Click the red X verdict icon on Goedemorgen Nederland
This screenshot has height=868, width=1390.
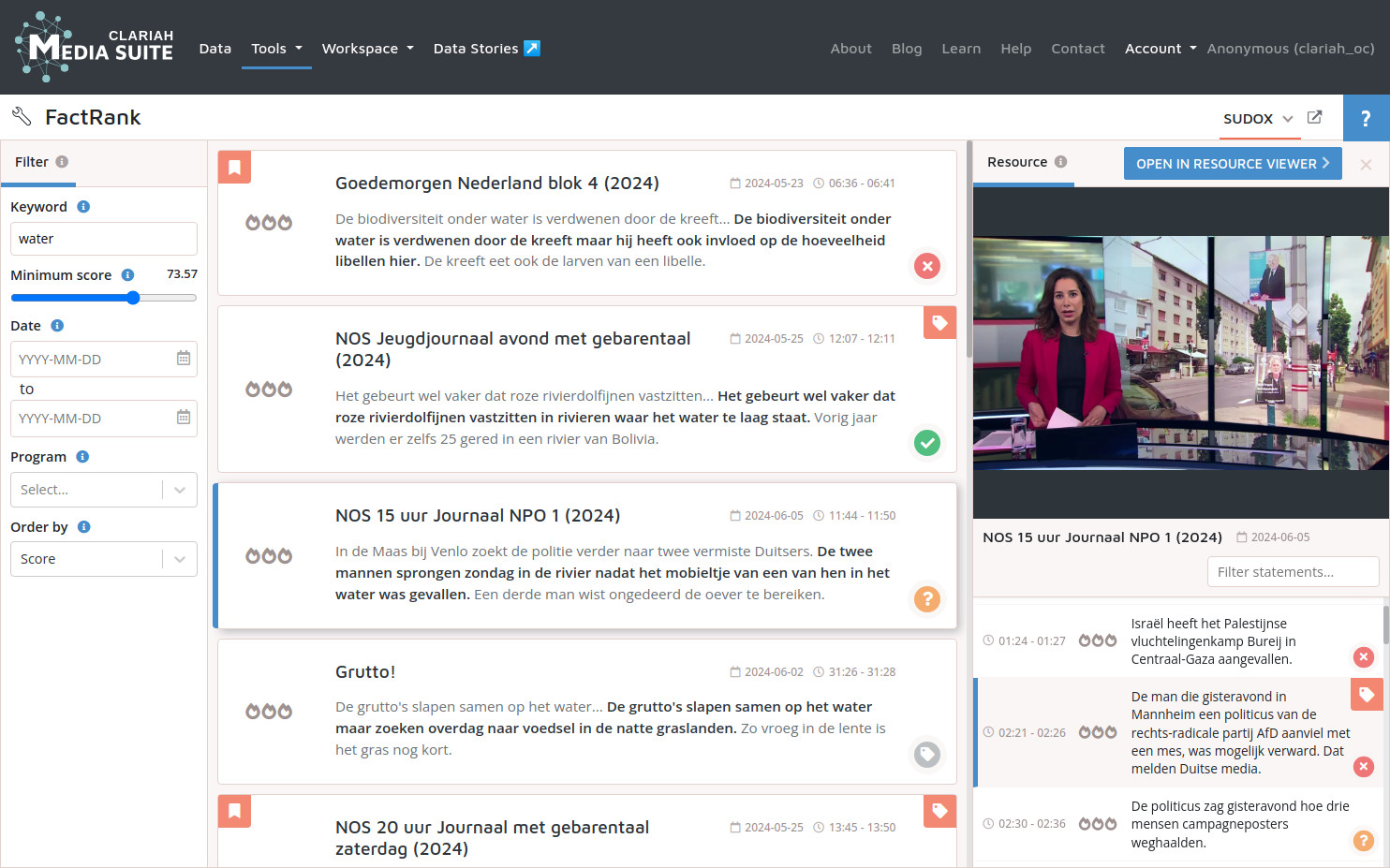click(x=927, y=266)
